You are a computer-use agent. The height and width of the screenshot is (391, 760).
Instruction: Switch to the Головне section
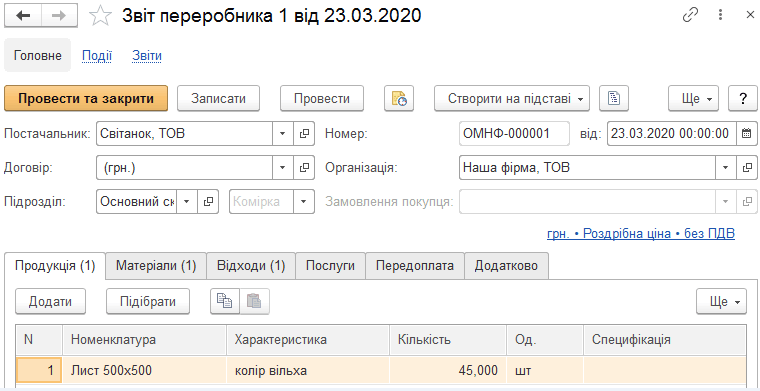[x=38, y=56]
